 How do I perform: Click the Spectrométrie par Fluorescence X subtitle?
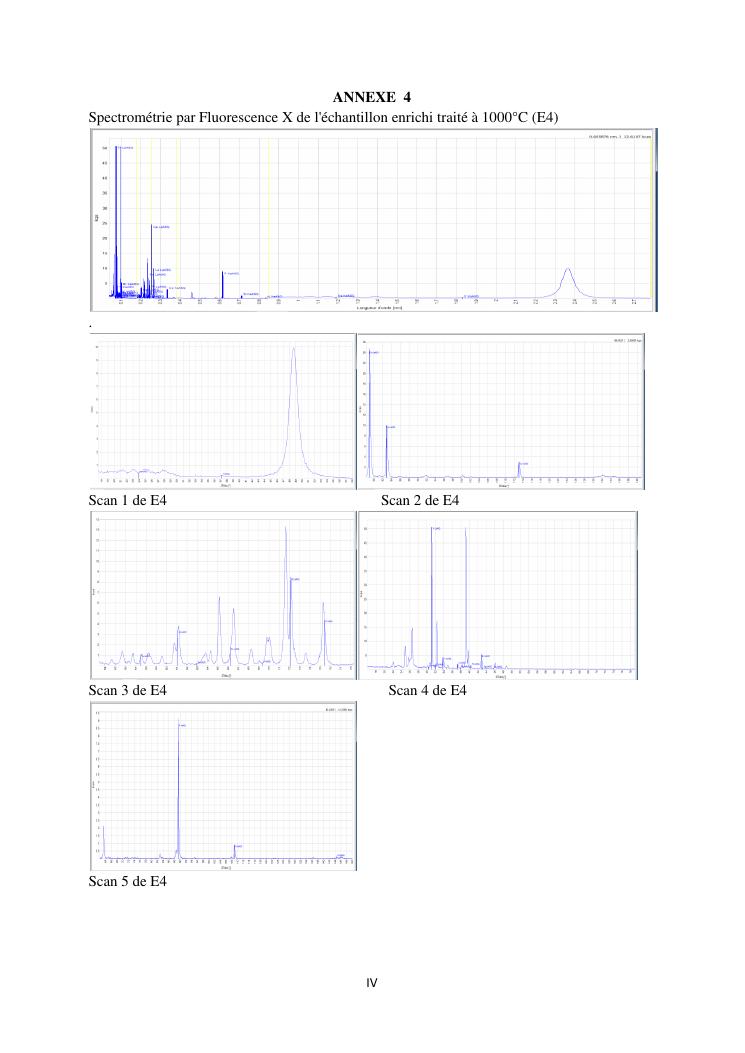coord(323,118)
